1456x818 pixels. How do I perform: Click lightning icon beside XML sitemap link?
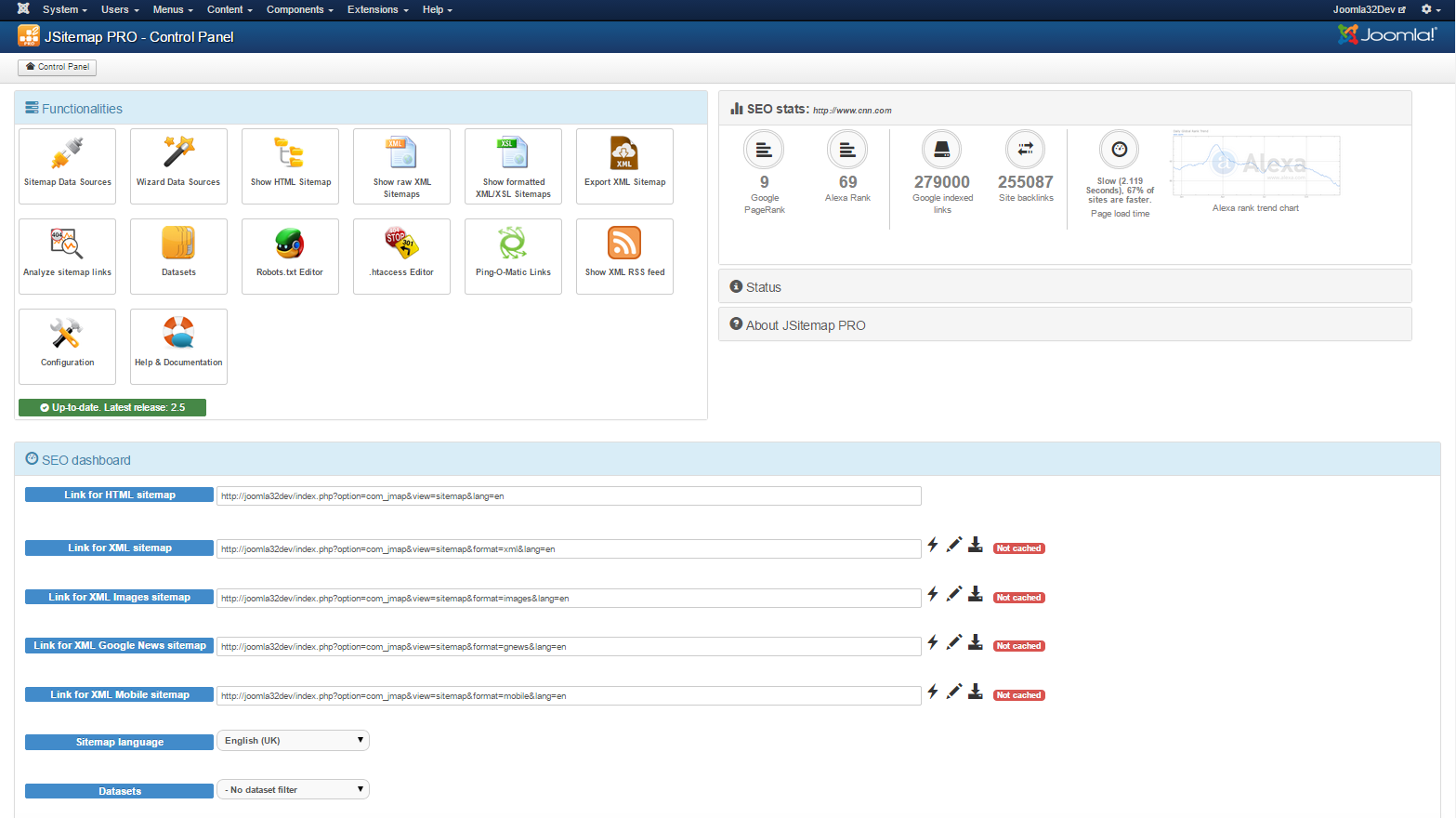pos(933,545)
